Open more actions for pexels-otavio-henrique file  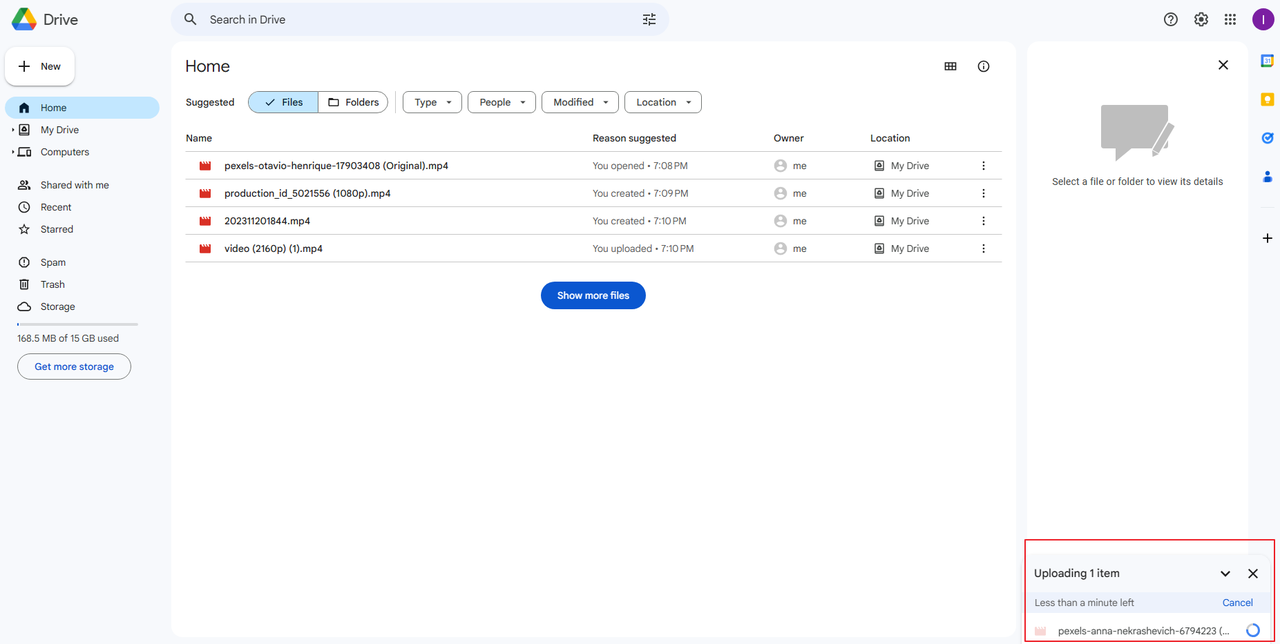(x=983, y=166)
